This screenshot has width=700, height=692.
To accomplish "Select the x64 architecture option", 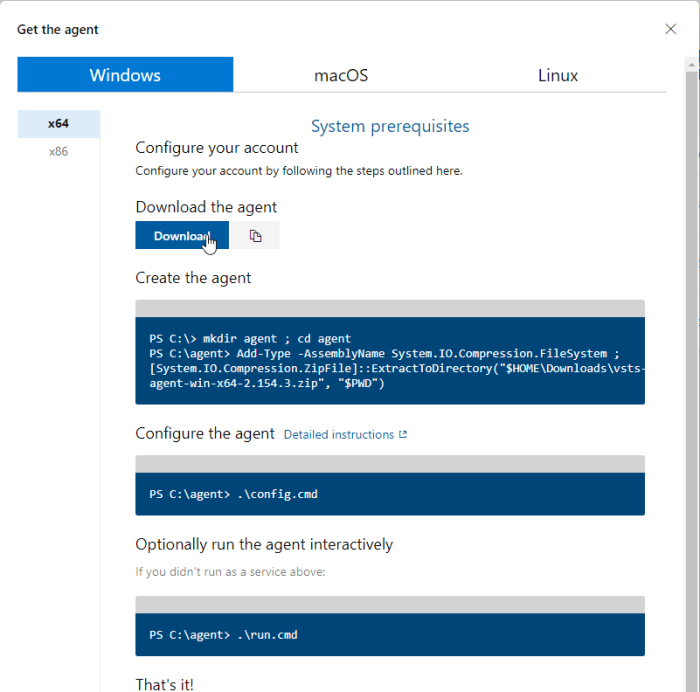I will click(58, 124).
